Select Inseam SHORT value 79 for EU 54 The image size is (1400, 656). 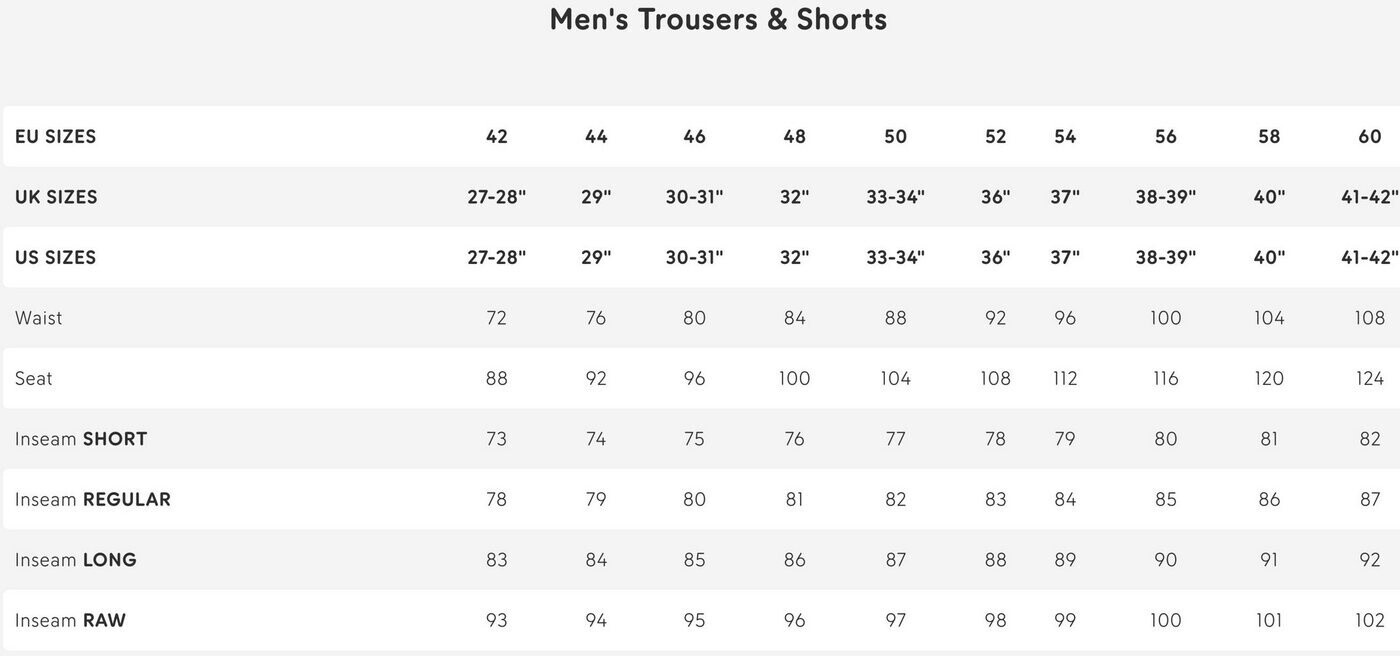[1065, 439]
